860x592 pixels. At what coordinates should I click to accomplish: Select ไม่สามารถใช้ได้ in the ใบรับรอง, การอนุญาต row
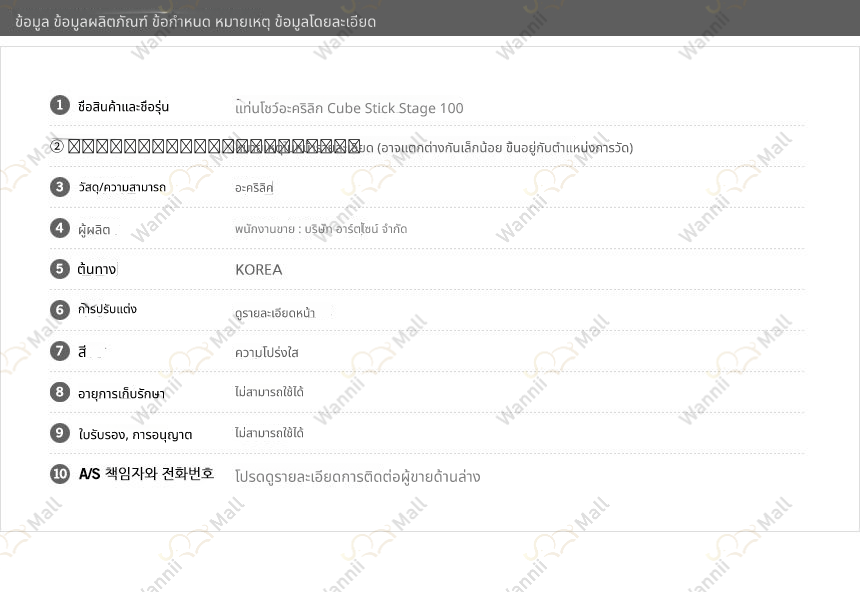click(269, 433)
